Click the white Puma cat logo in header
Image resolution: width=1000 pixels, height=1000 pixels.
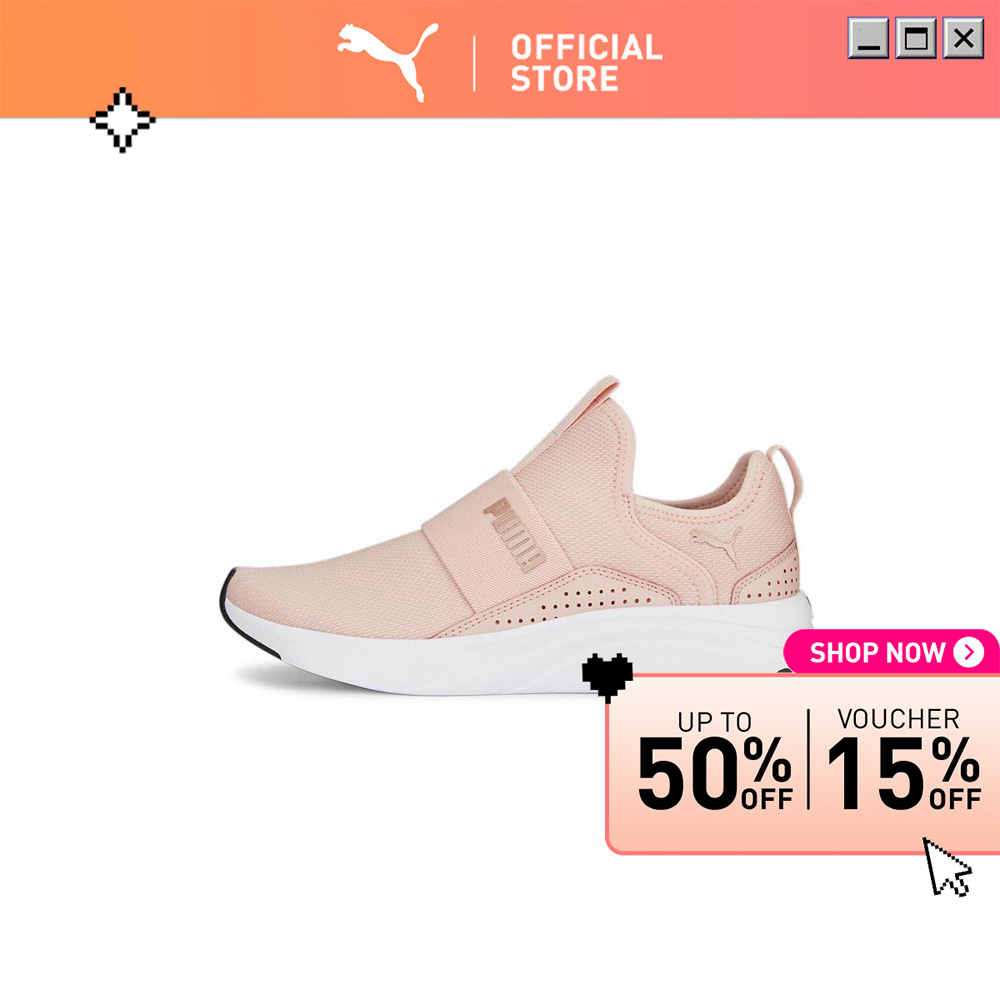pos(388,62)
